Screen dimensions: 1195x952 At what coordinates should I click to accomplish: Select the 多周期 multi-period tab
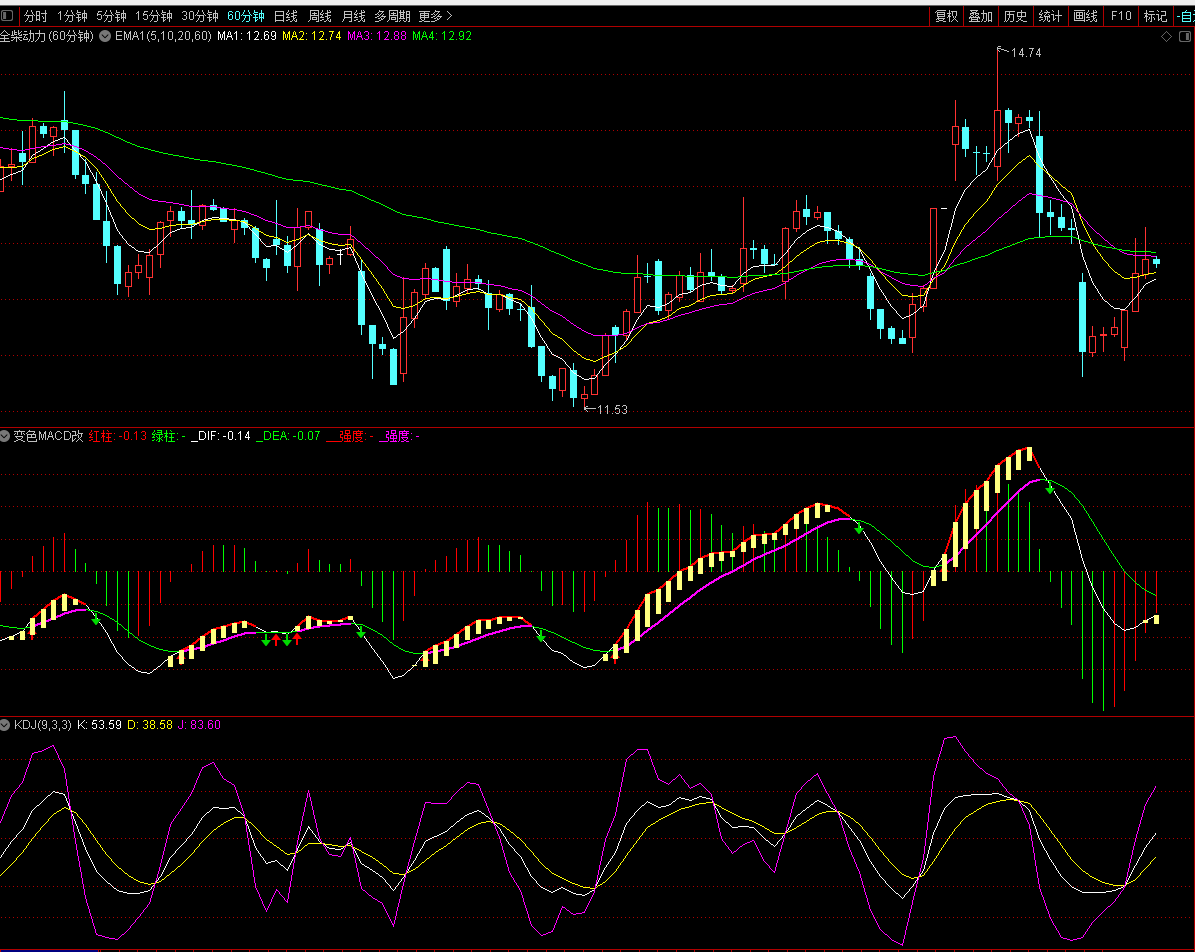coord(393,16)
